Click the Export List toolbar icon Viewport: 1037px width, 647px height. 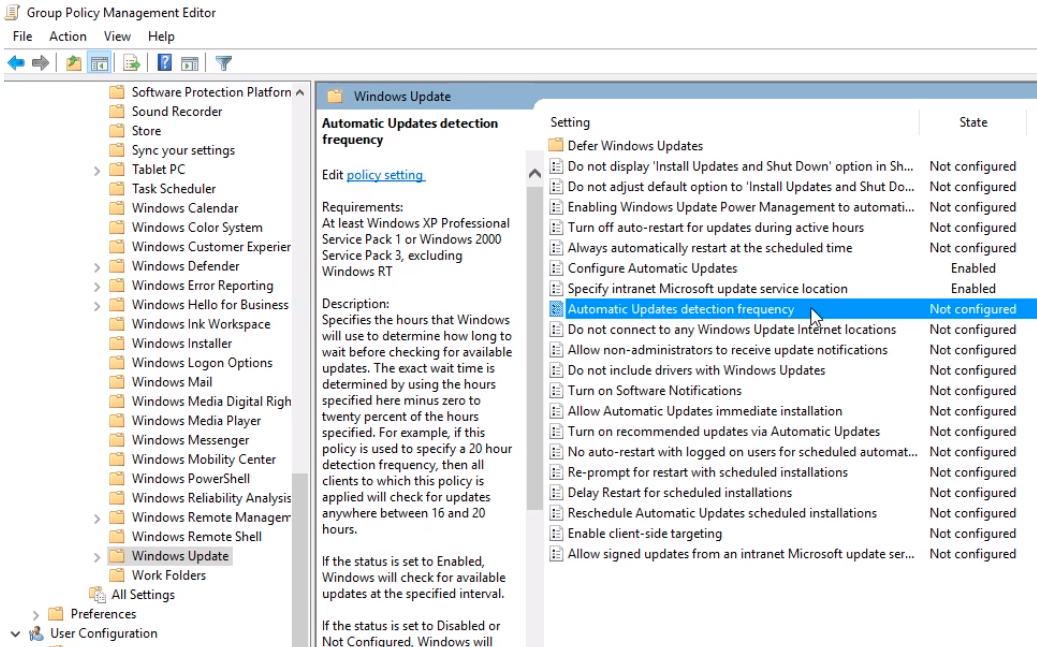pos(131,64)
